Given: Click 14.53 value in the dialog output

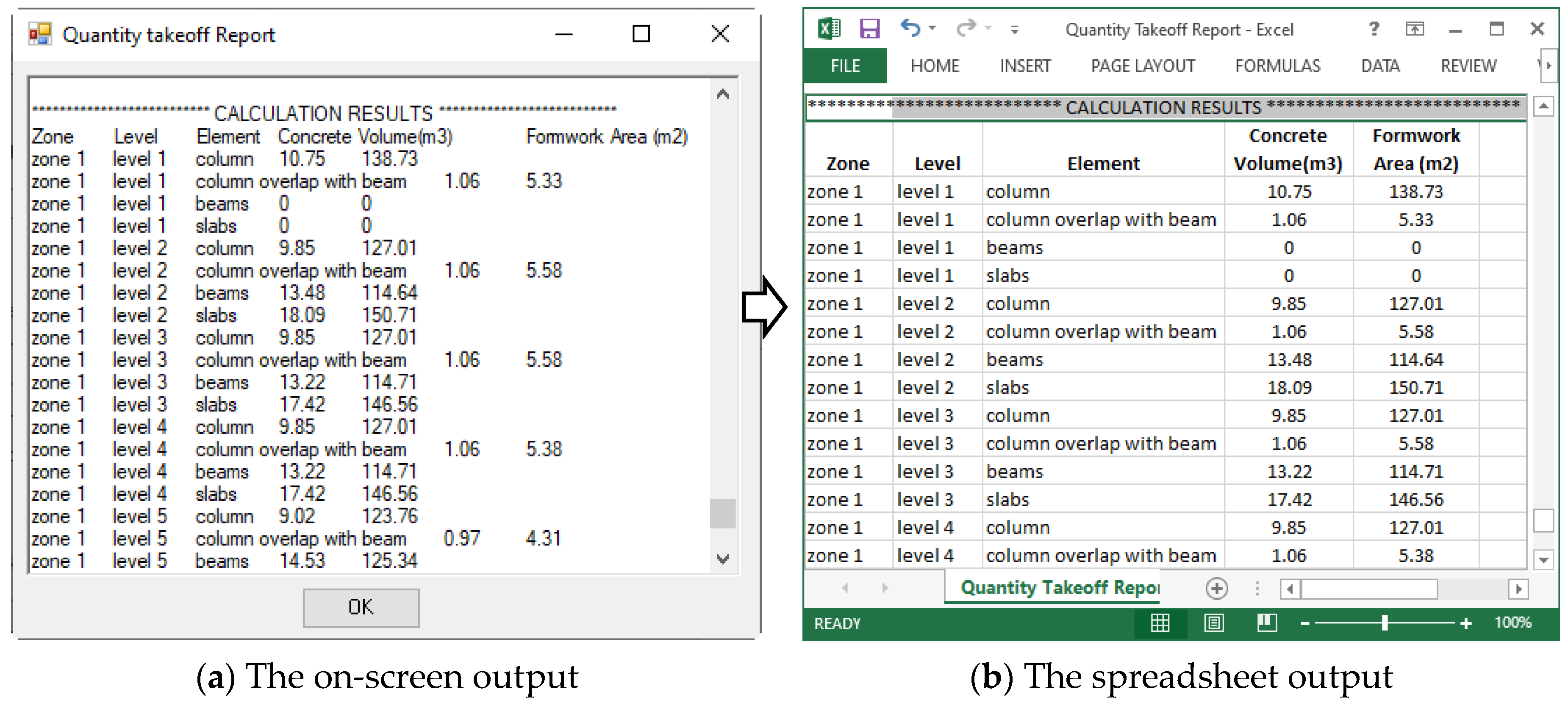Looking at the screenshot, I should 302,561.
